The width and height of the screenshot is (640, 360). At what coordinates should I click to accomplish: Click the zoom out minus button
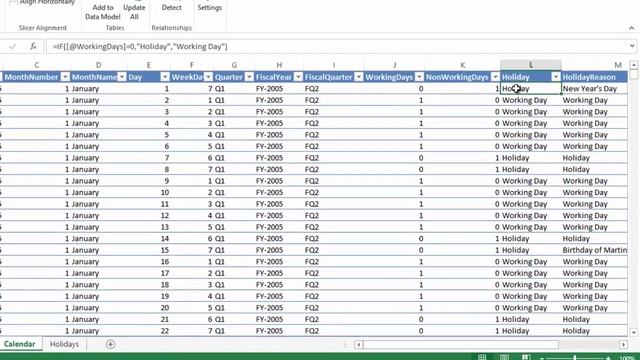[542, 358]
